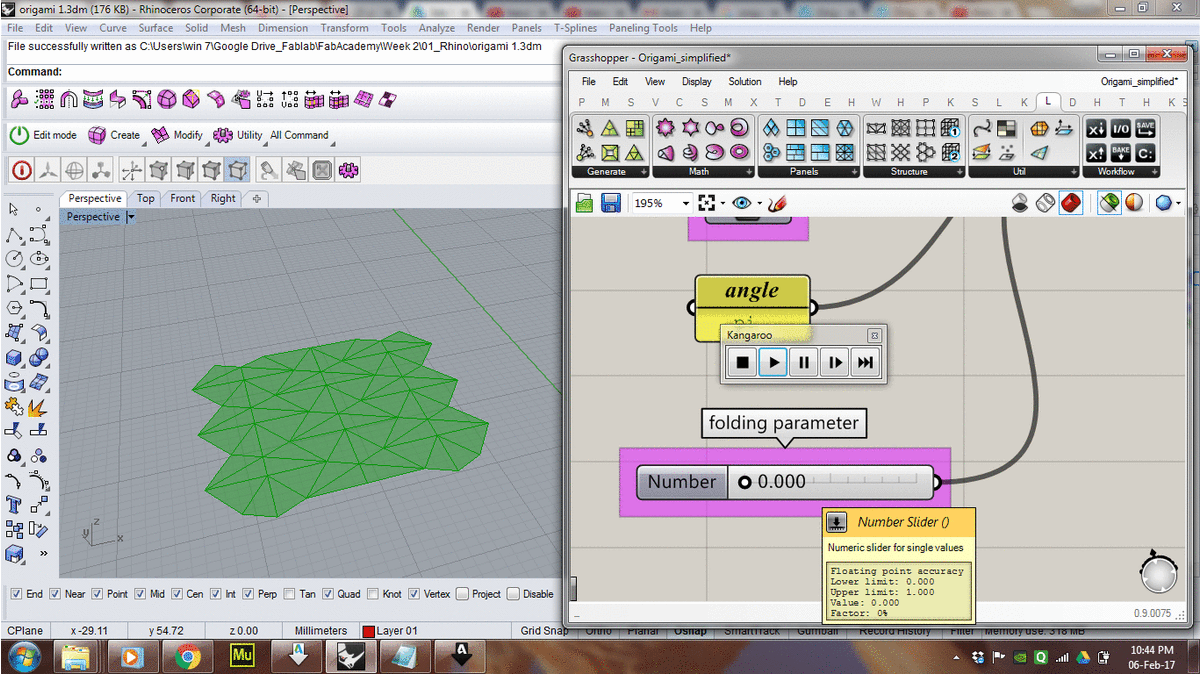Step Kangaroo simulation forward one frame
This screenshot has width=1200, height=674.
[x=835, y=362]
